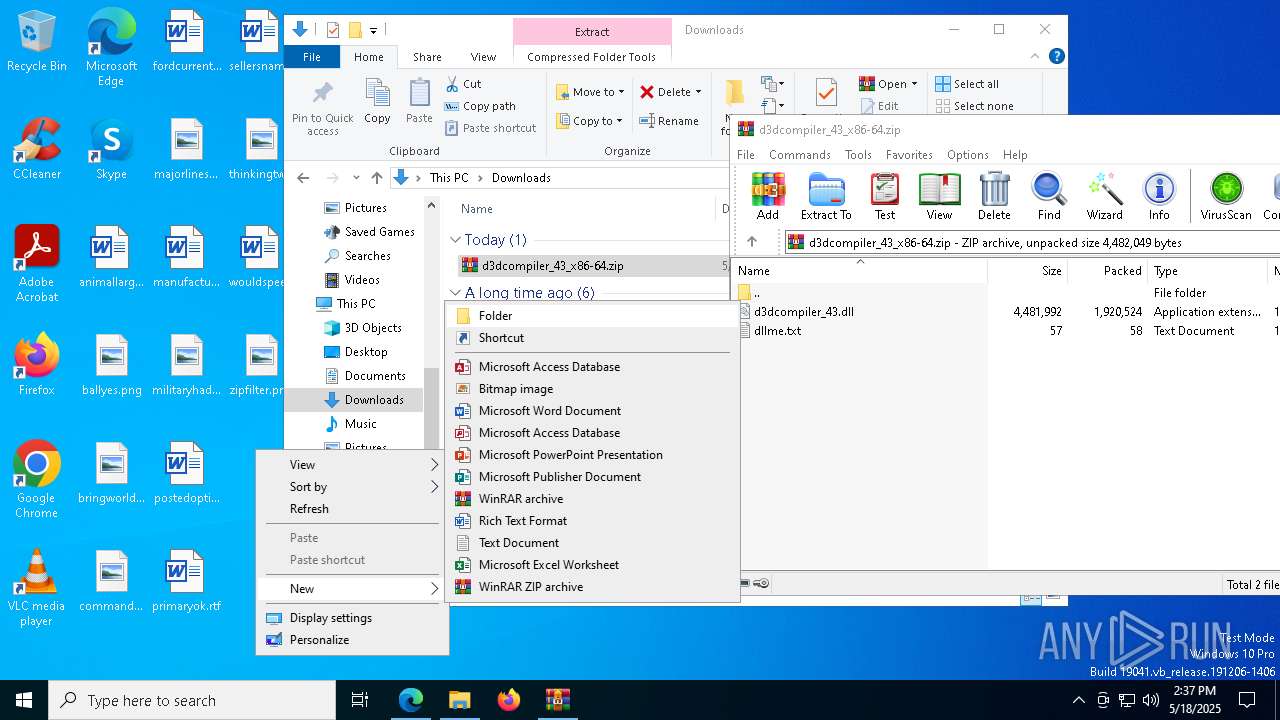Screen dimensions: 1280x720
Task: Open Microsoft Edge from the taskbar
Action: pos(411,700)
